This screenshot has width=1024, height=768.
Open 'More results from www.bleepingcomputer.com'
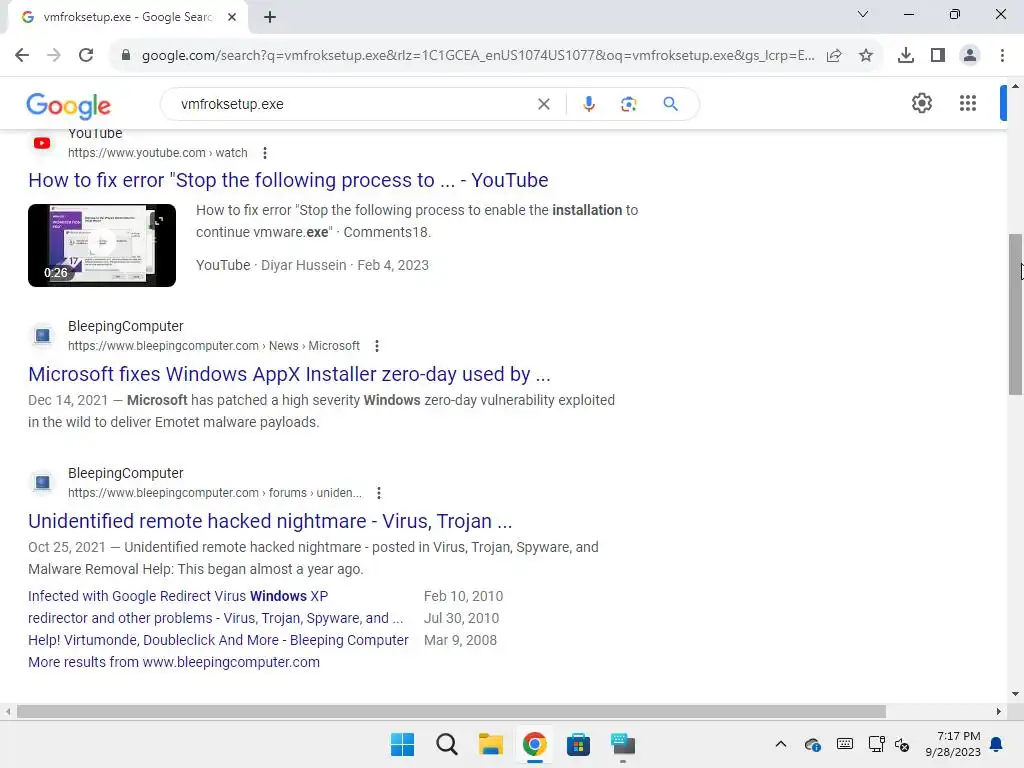tap(174, 662)
